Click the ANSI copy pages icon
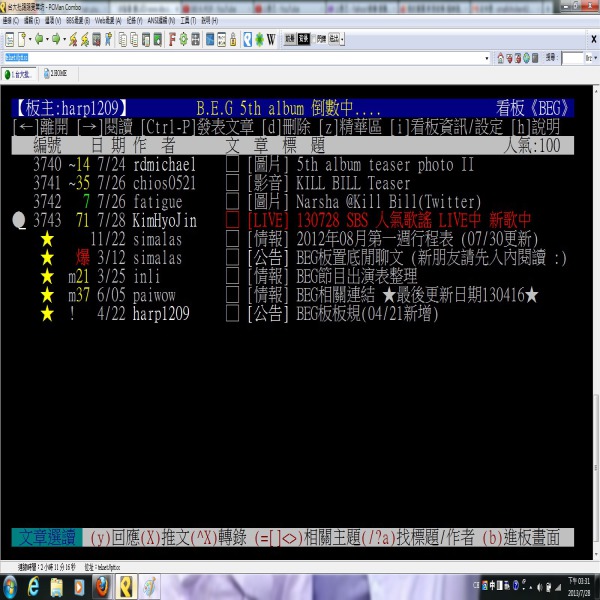 click(x=134, y=39)
